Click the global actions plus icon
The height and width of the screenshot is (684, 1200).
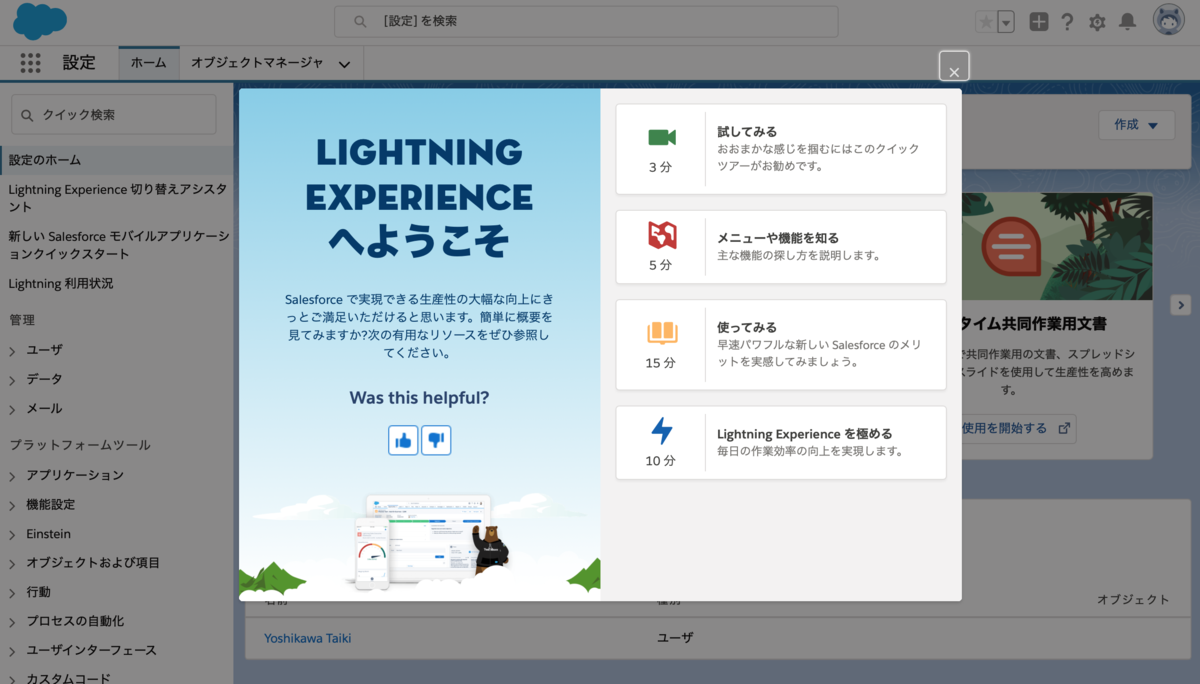[x=1039, y=22]
